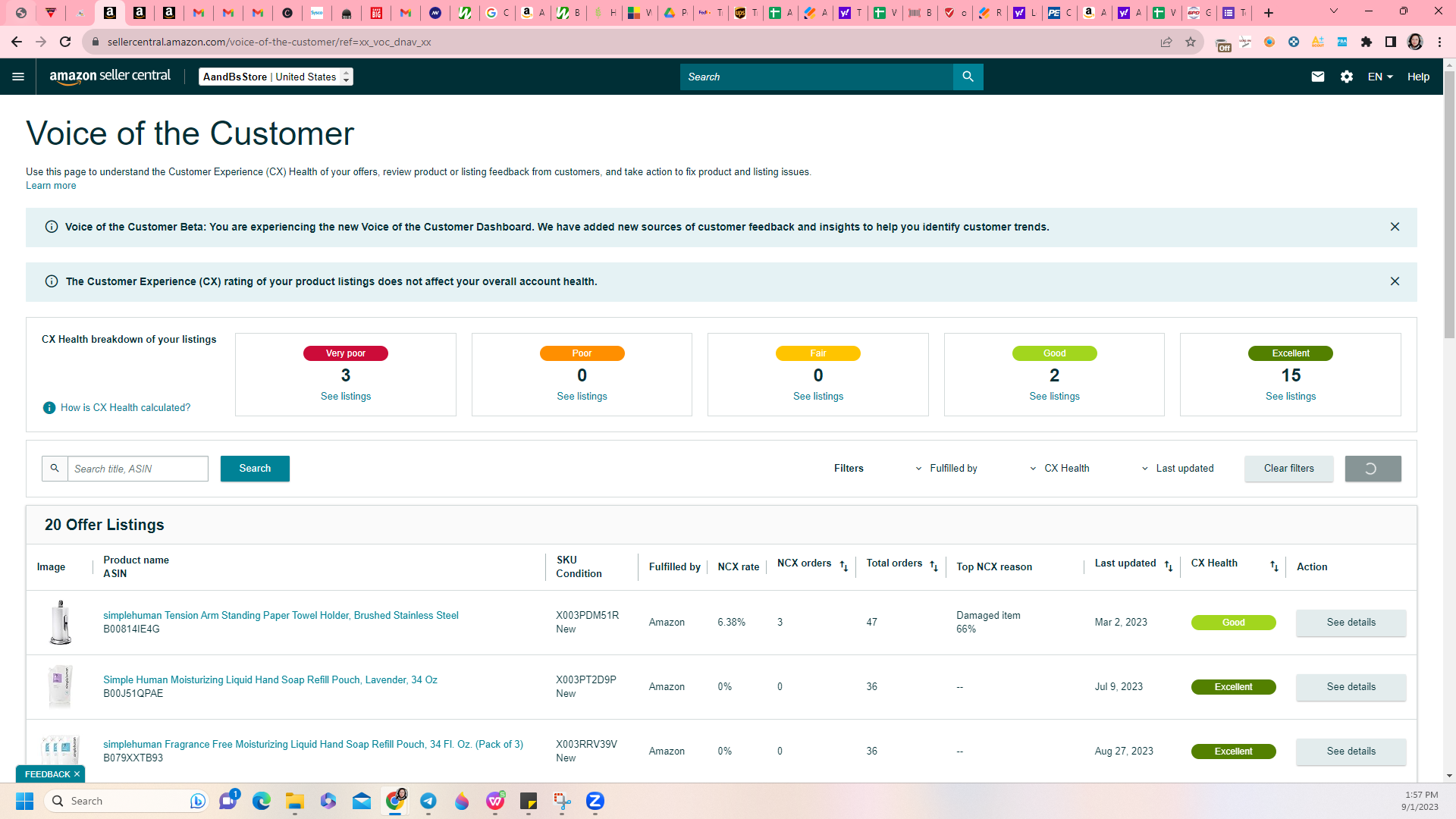Reload the current page
Screen dimensions: 1456x819
coord(65,42)
